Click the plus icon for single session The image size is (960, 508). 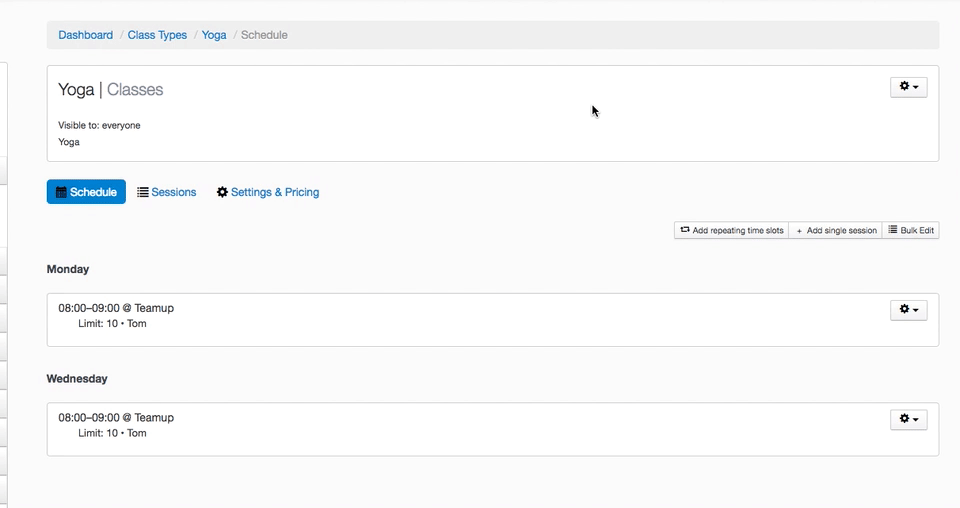click(x=799, y=231)
